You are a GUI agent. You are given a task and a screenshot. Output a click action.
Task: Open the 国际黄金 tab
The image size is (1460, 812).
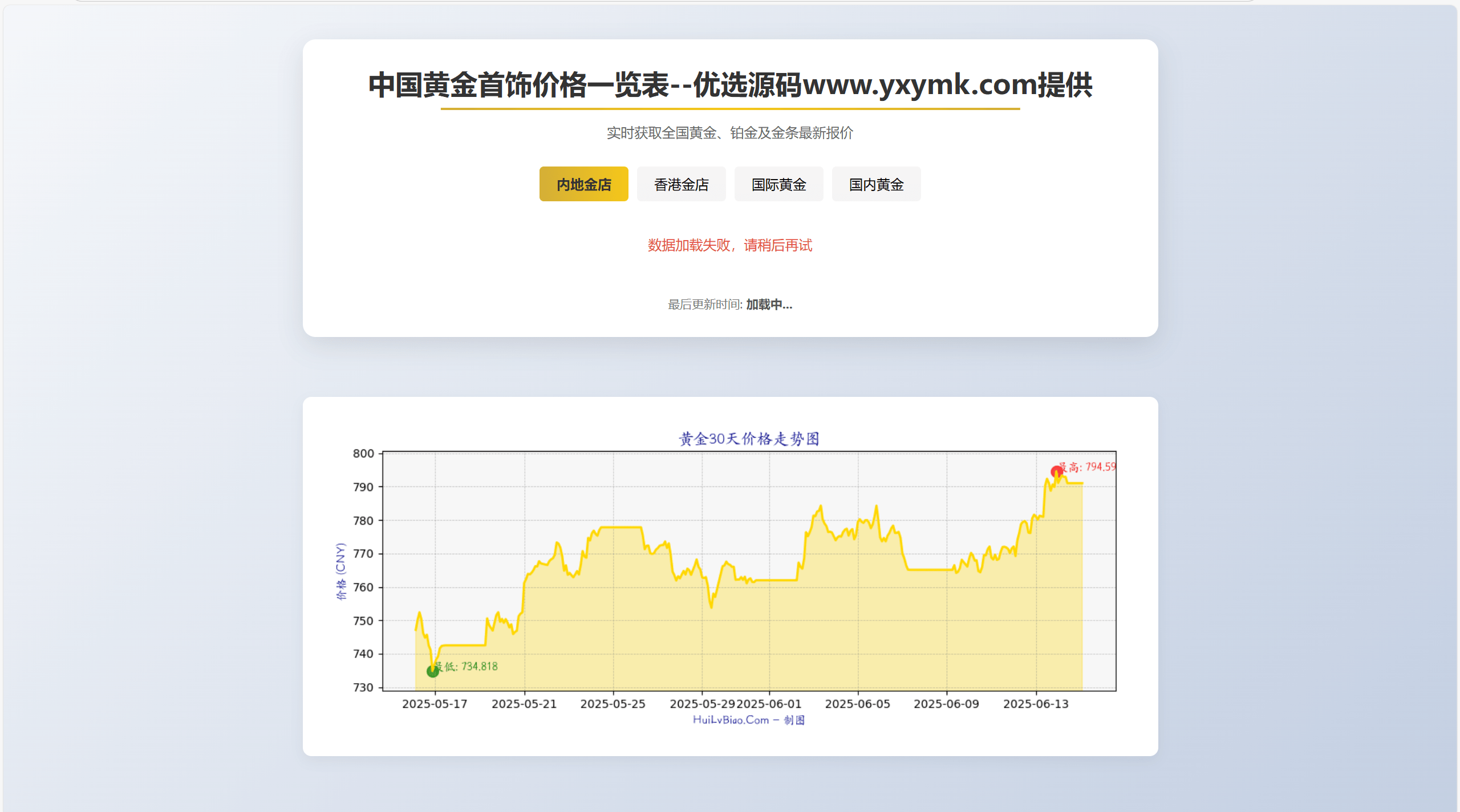(778, 184)
